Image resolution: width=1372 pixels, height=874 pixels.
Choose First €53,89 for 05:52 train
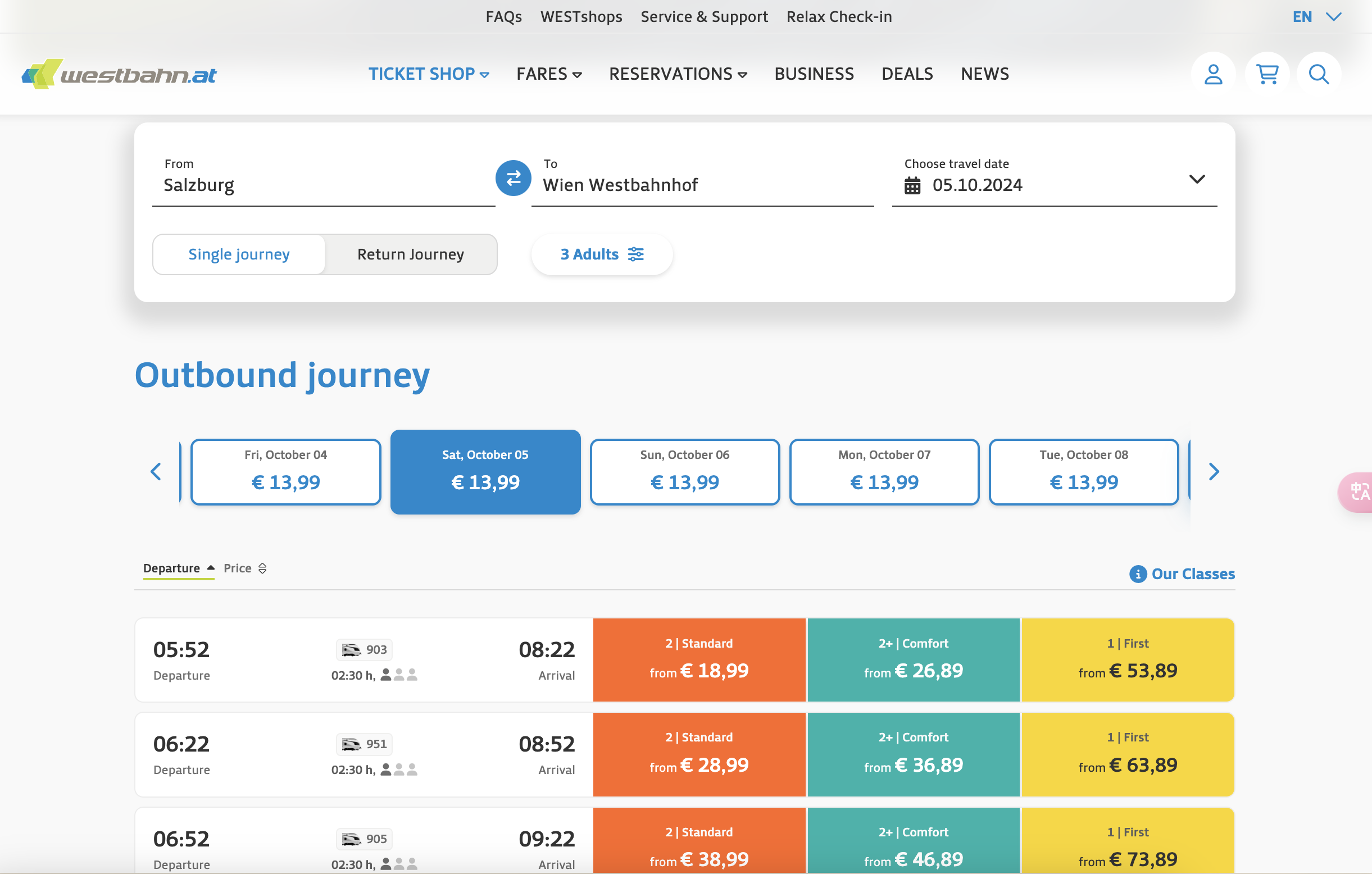(x=1128, y=660)
